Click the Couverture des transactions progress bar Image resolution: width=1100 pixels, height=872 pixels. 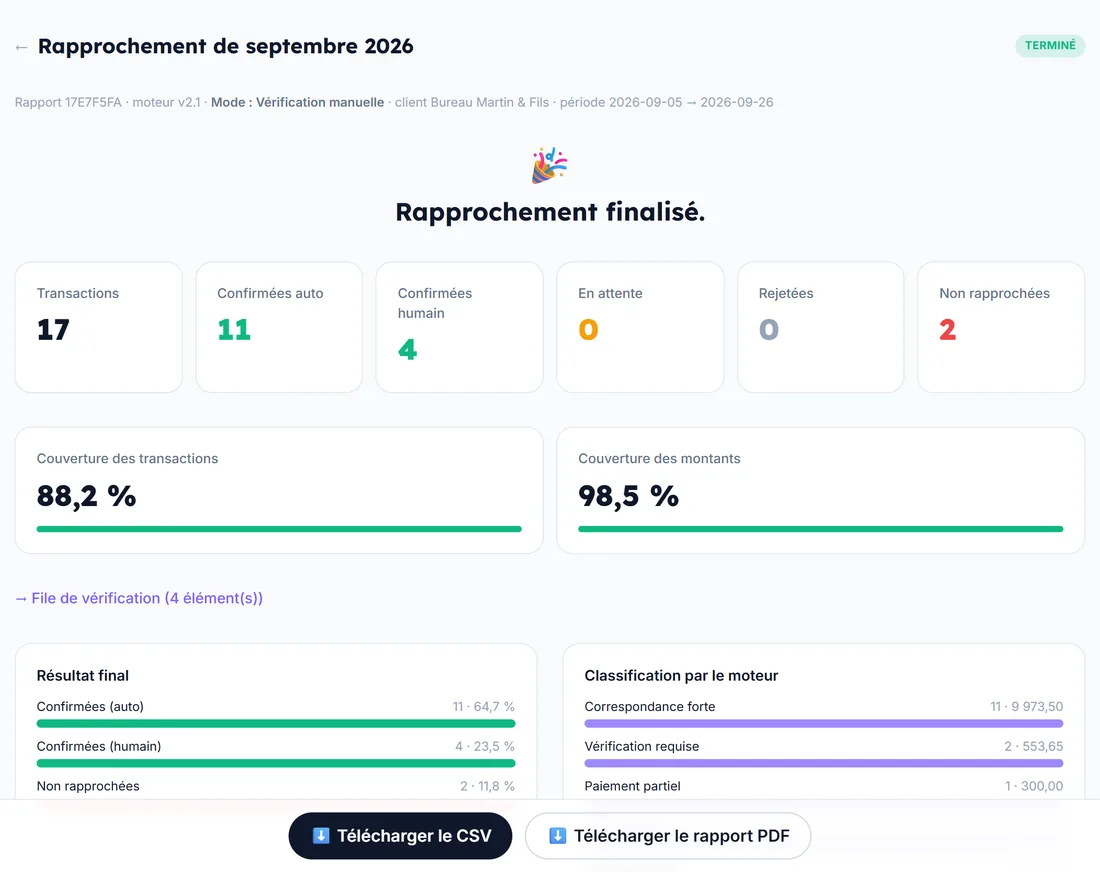(x=279, y=529)
